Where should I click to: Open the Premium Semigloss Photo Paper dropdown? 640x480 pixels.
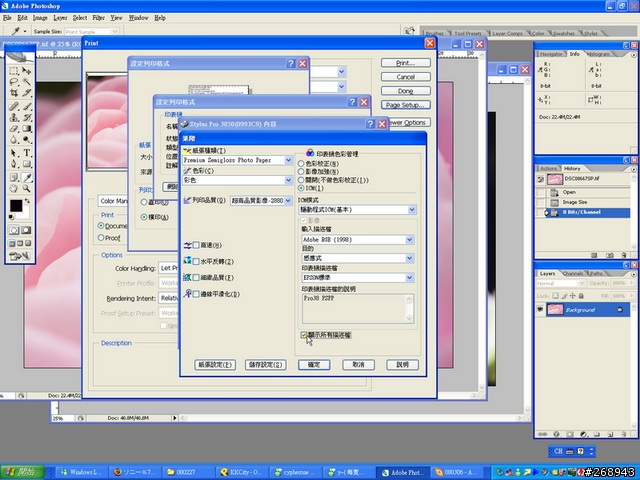(x=288, y=160)
